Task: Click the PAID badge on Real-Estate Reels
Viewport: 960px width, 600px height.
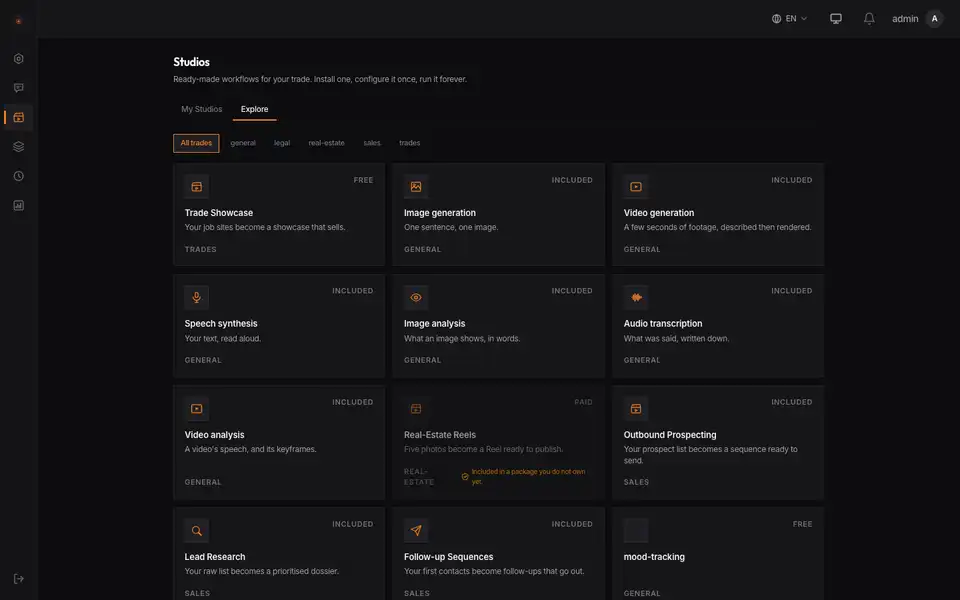Action: (583, 402)
